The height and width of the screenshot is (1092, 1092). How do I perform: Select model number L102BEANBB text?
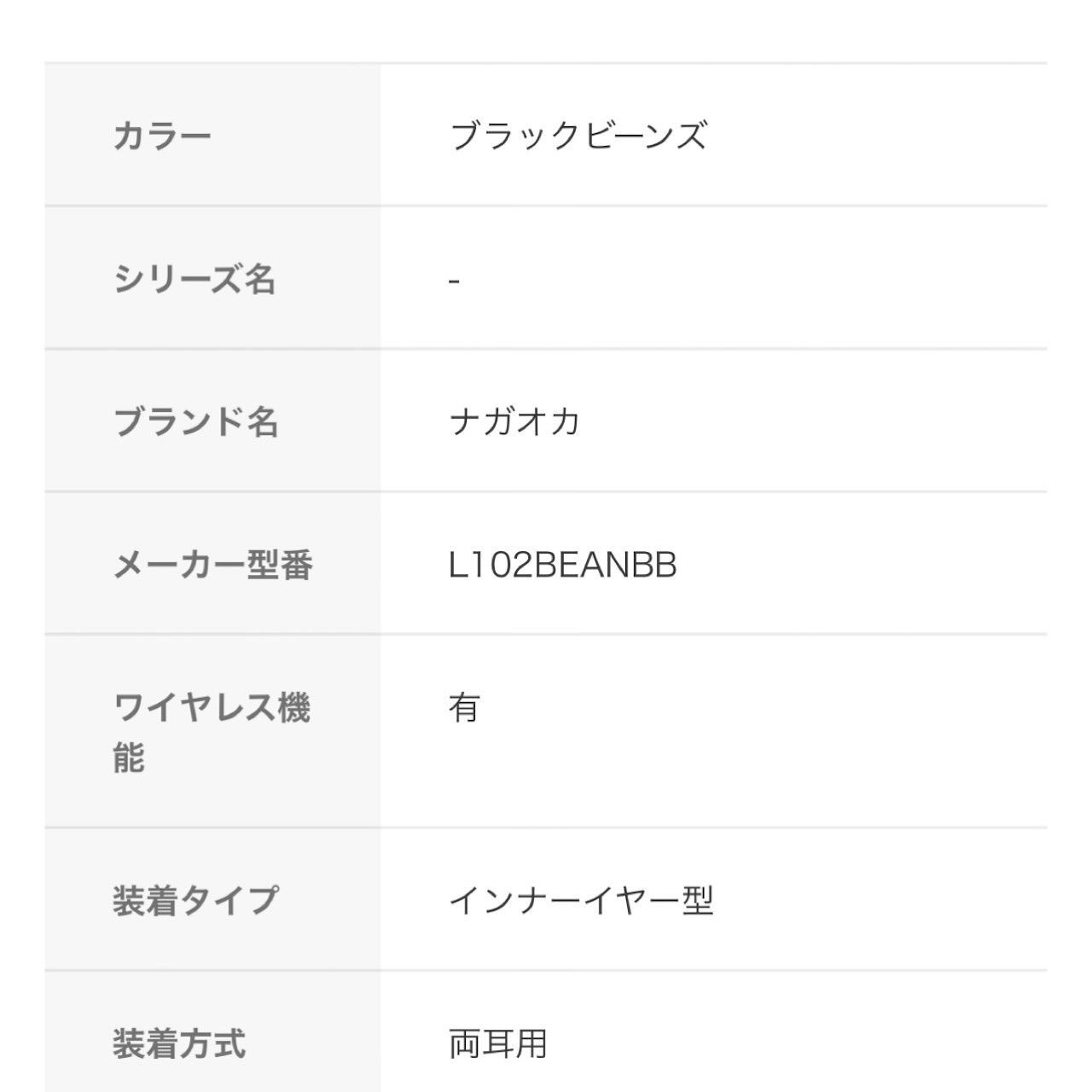[563, 565]
